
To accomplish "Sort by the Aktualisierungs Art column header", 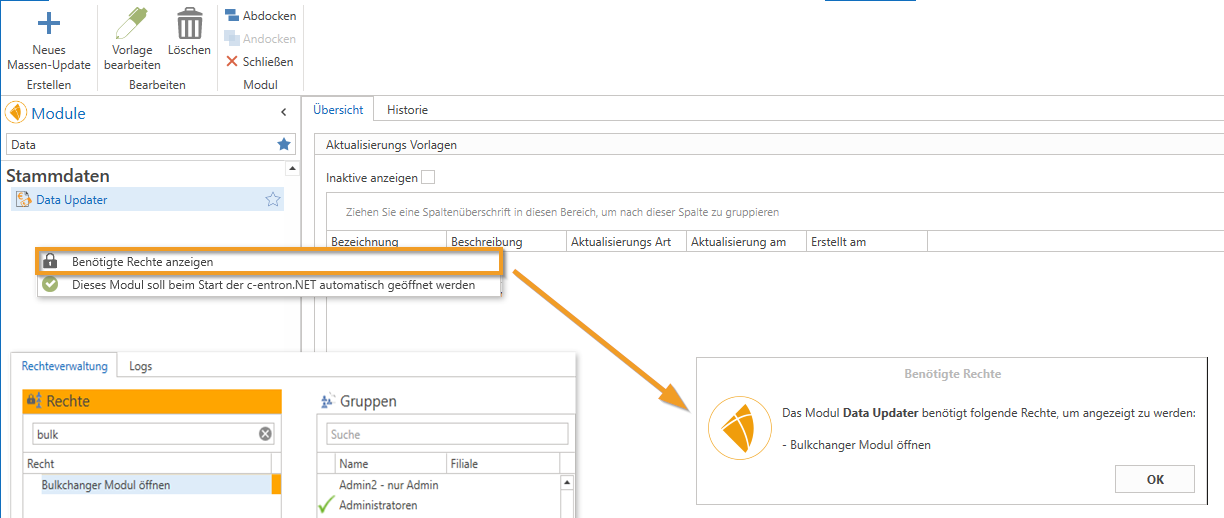I will click(x=620, y=242).
